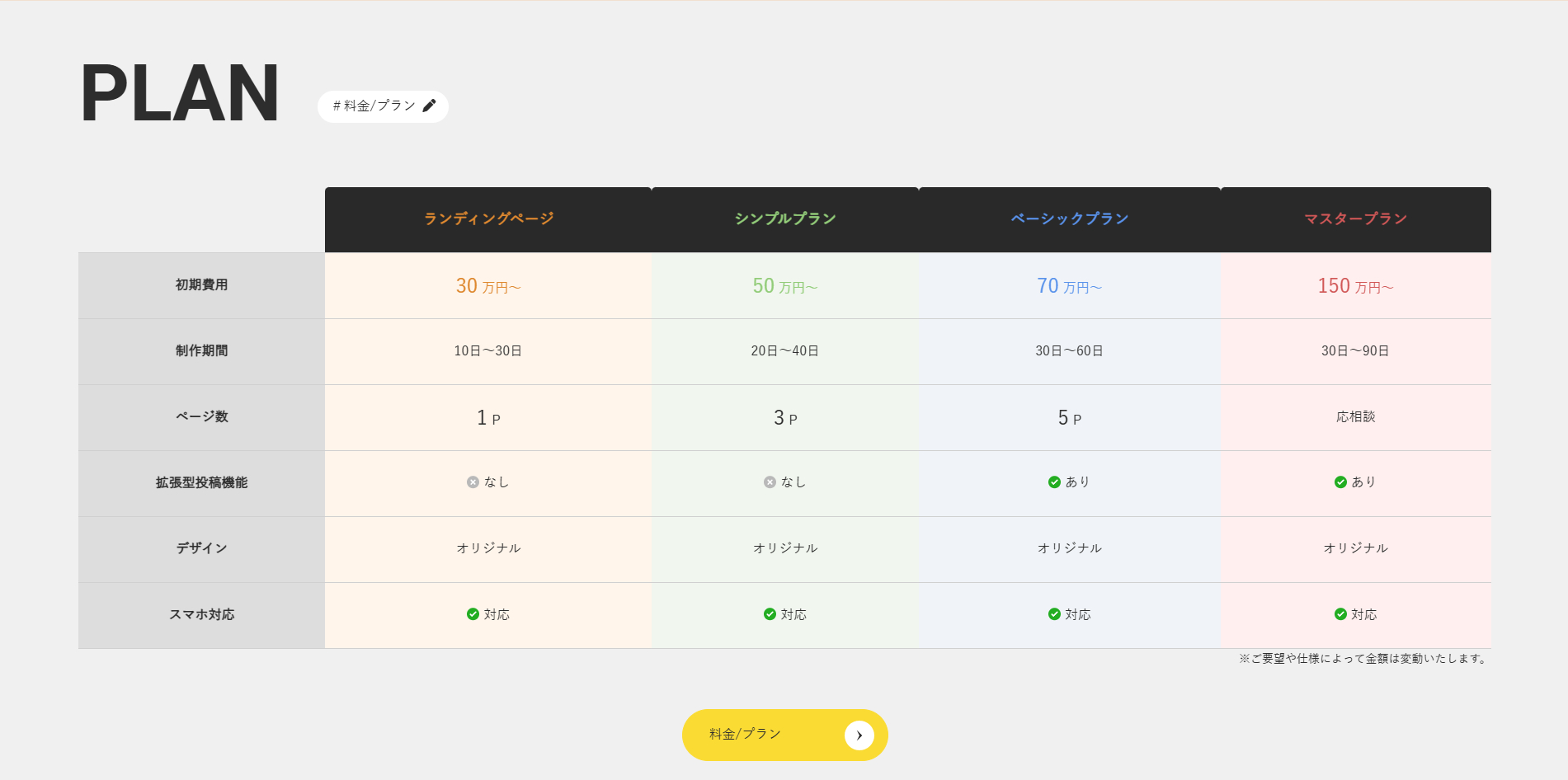Click gray x icon in シンプルプラン 拡張型投稿機能 cell
The image size is (1568, 780).
point(770,482)
